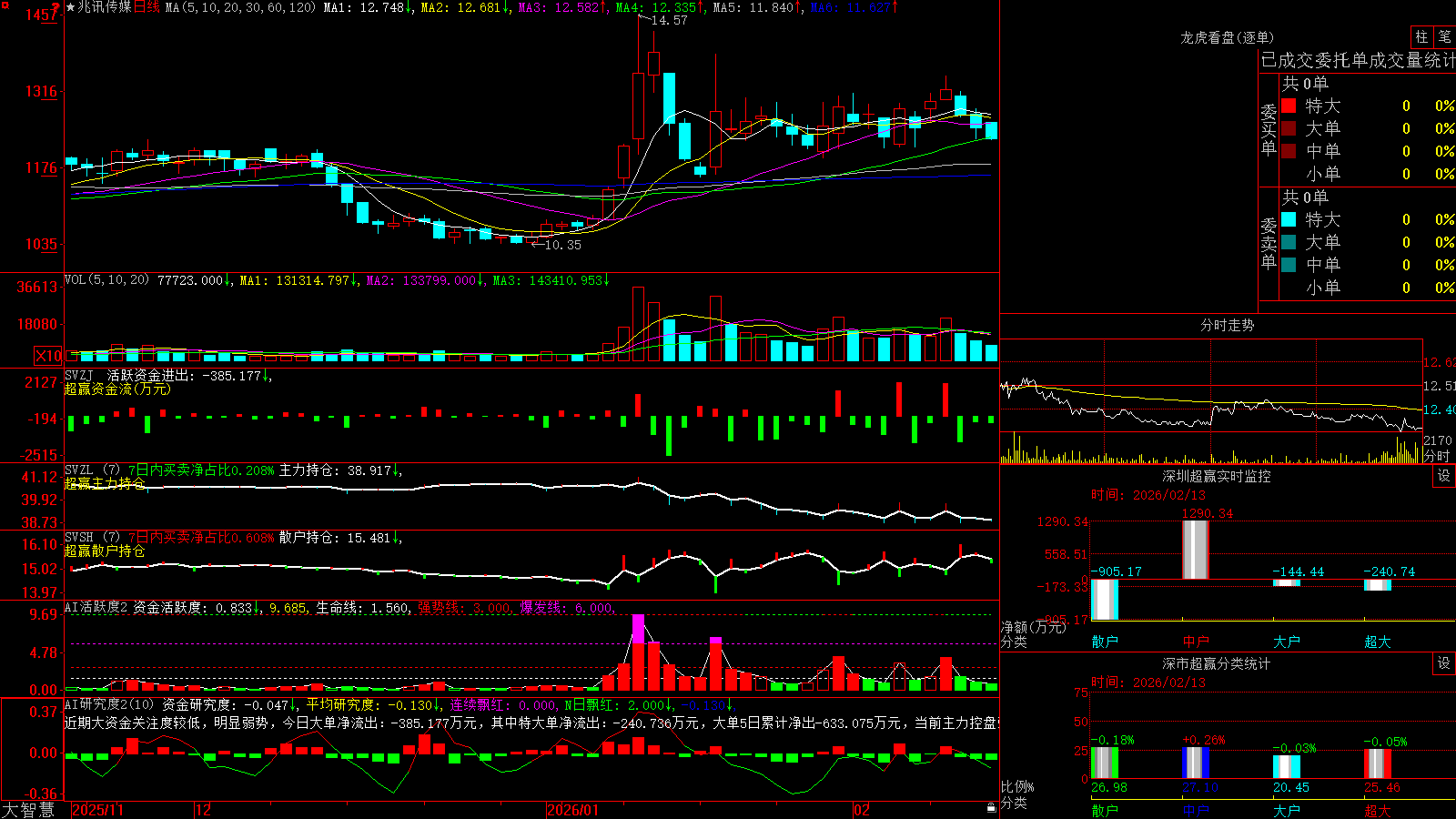This screenshot has width=1456, height=819.
Task: Click the -240.74 超大 bar value
Action: 1390,572
